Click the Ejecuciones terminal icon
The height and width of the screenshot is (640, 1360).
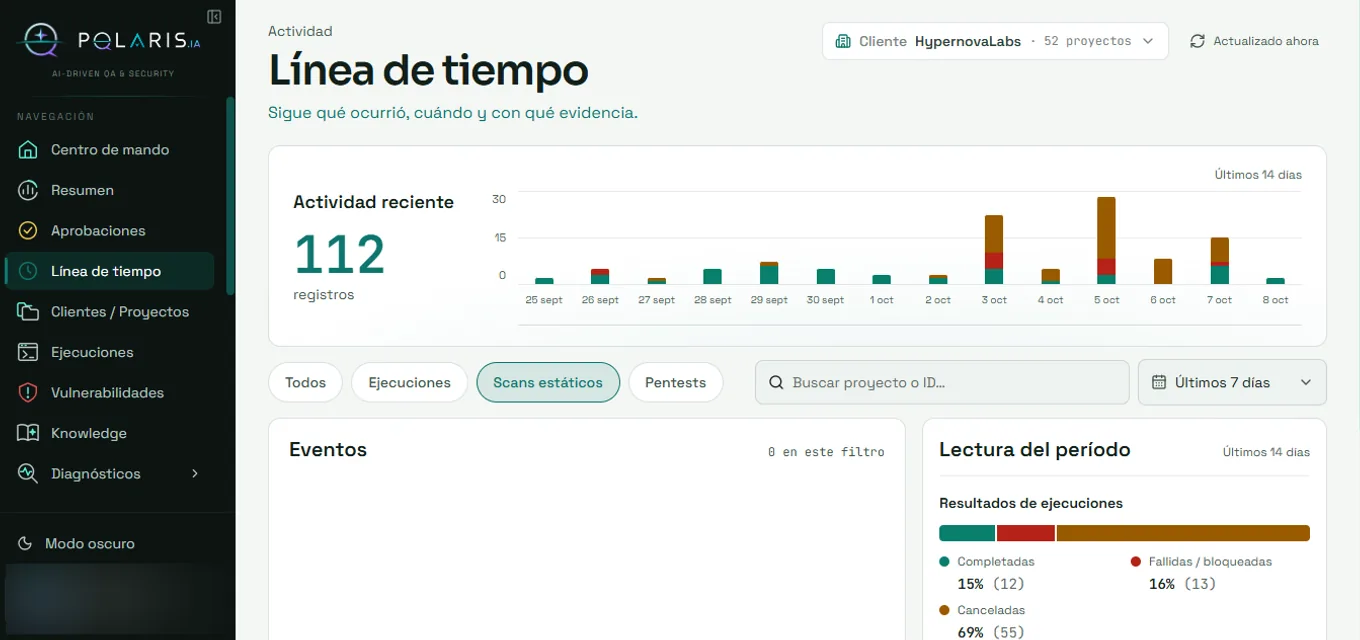(x=28, y=352)
